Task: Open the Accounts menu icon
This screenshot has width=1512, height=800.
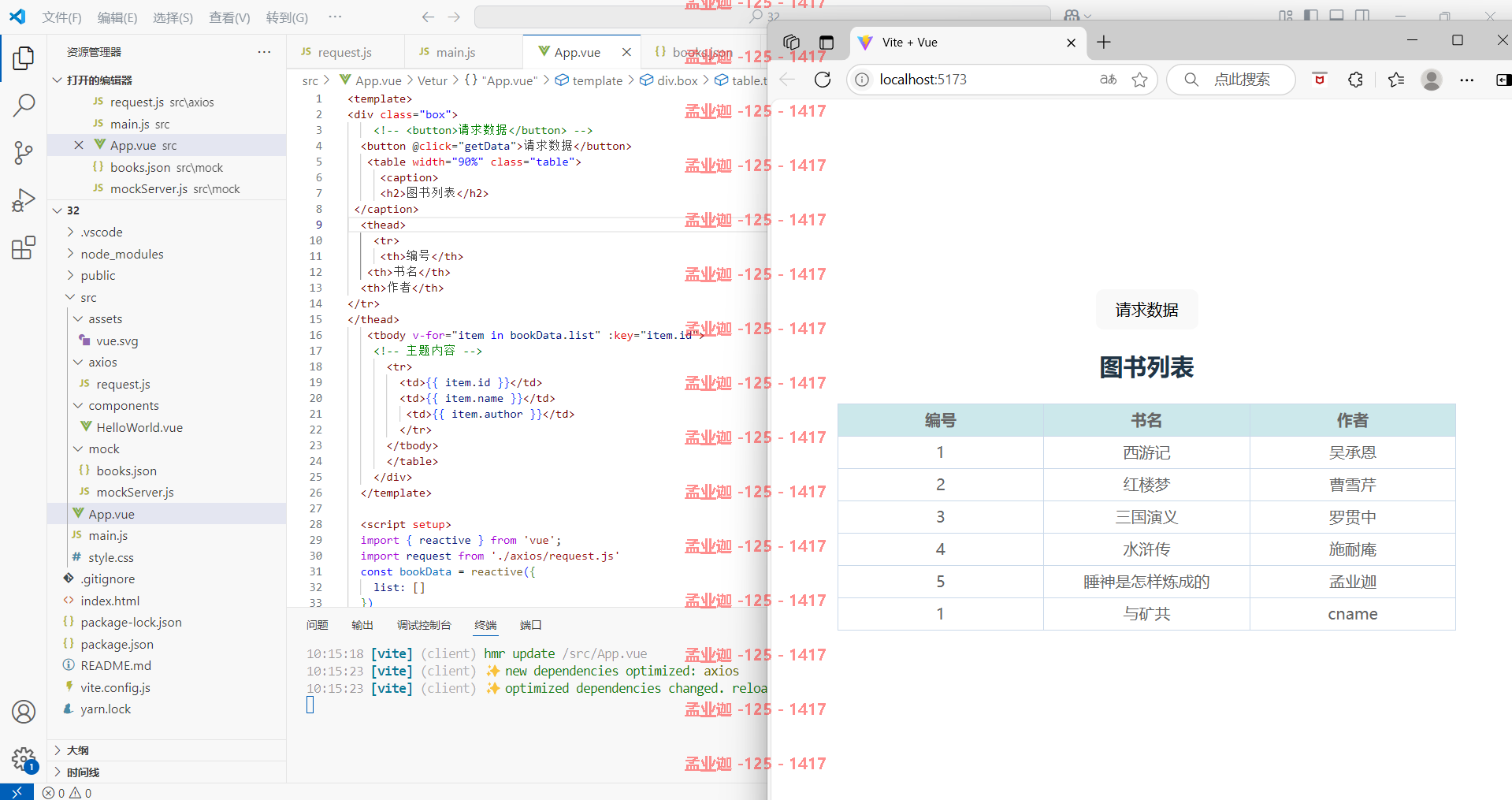Action: 24,712
